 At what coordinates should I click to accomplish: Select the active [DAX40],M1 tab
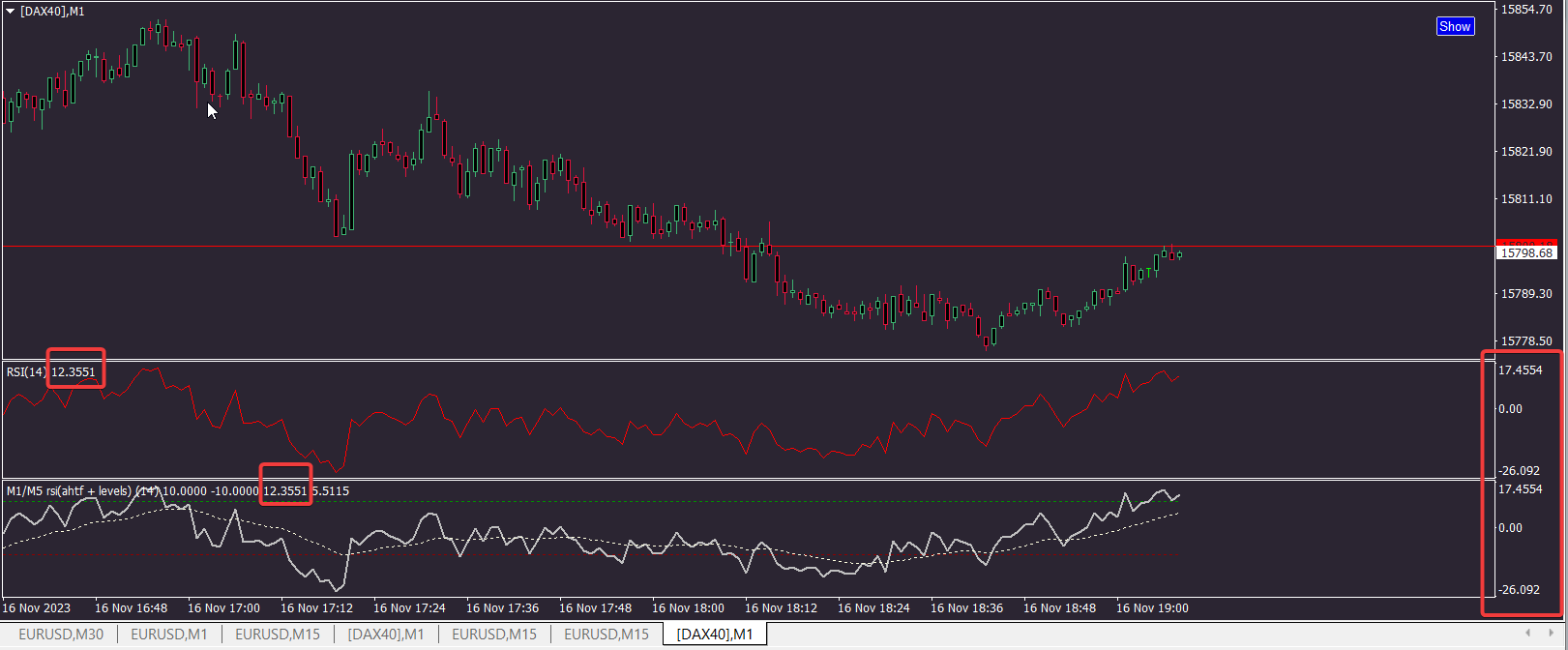(715, 635)
